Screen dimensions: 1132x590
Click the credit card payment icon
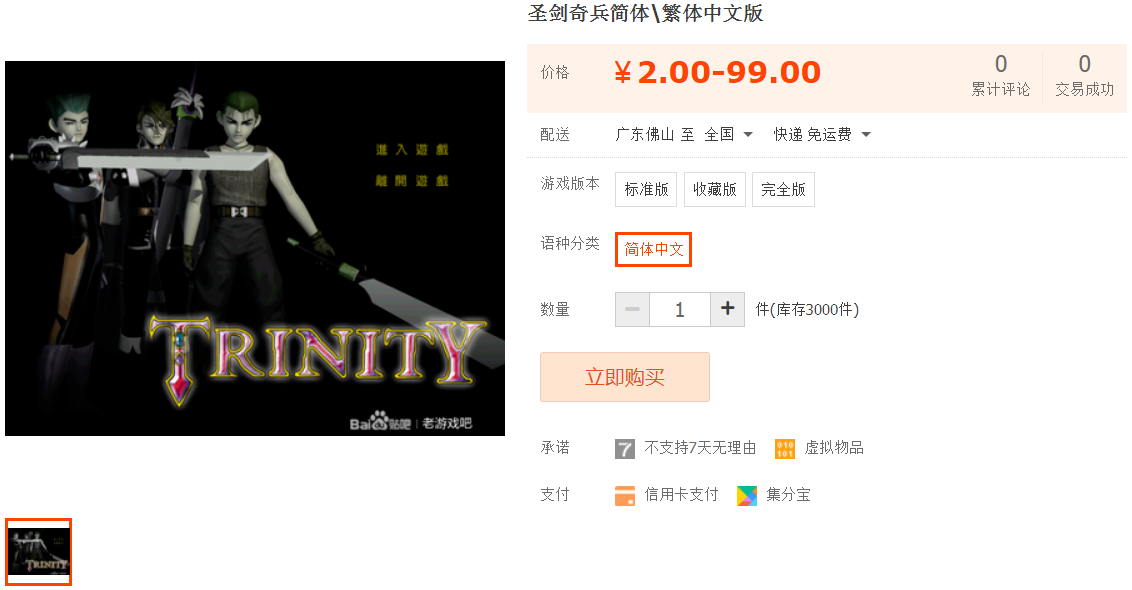coord(624,495)
